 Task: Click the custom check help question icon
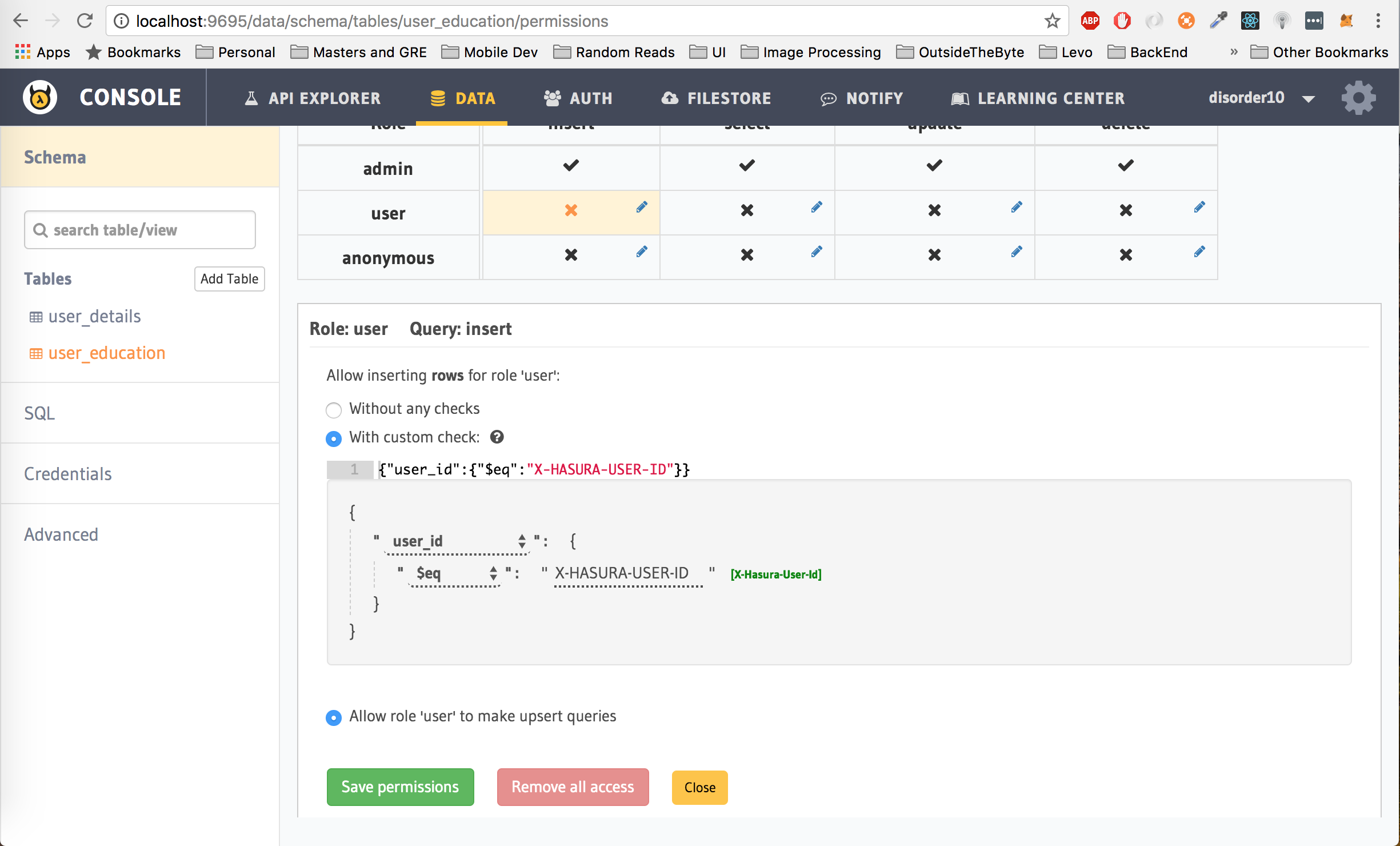(497, 437)
